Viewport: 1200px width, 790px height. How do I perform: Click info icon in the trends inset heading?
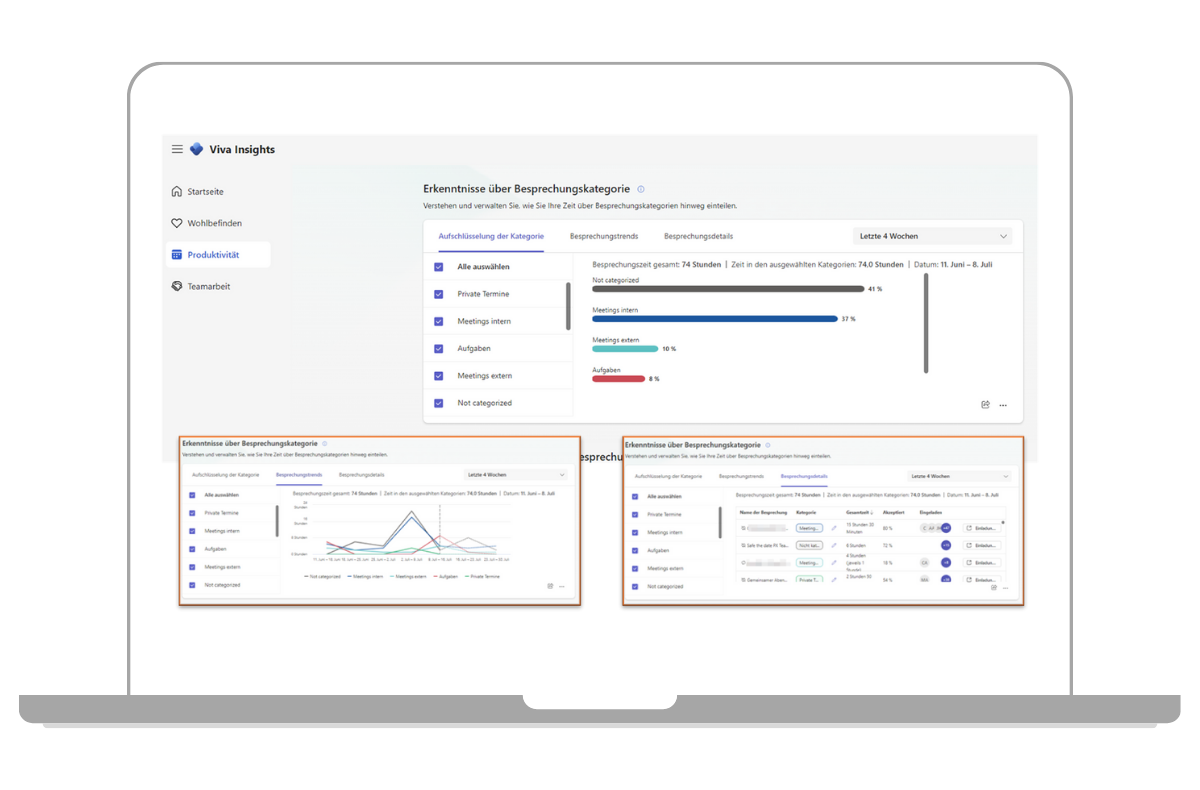coord(325,443)
